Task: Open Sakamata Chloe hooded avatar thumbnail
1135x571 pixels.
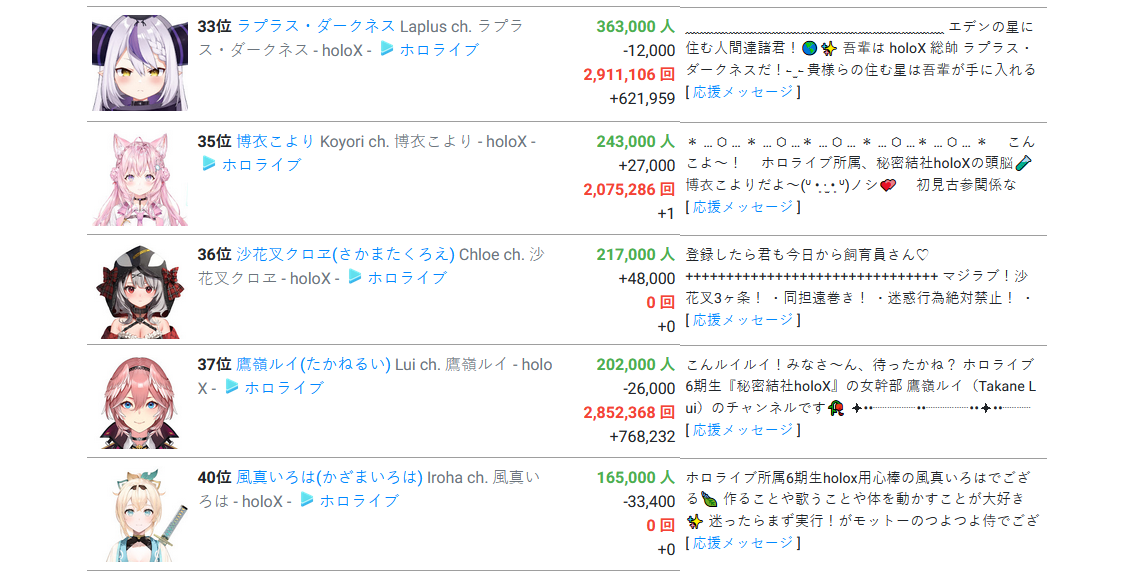Action: [140, 291]
